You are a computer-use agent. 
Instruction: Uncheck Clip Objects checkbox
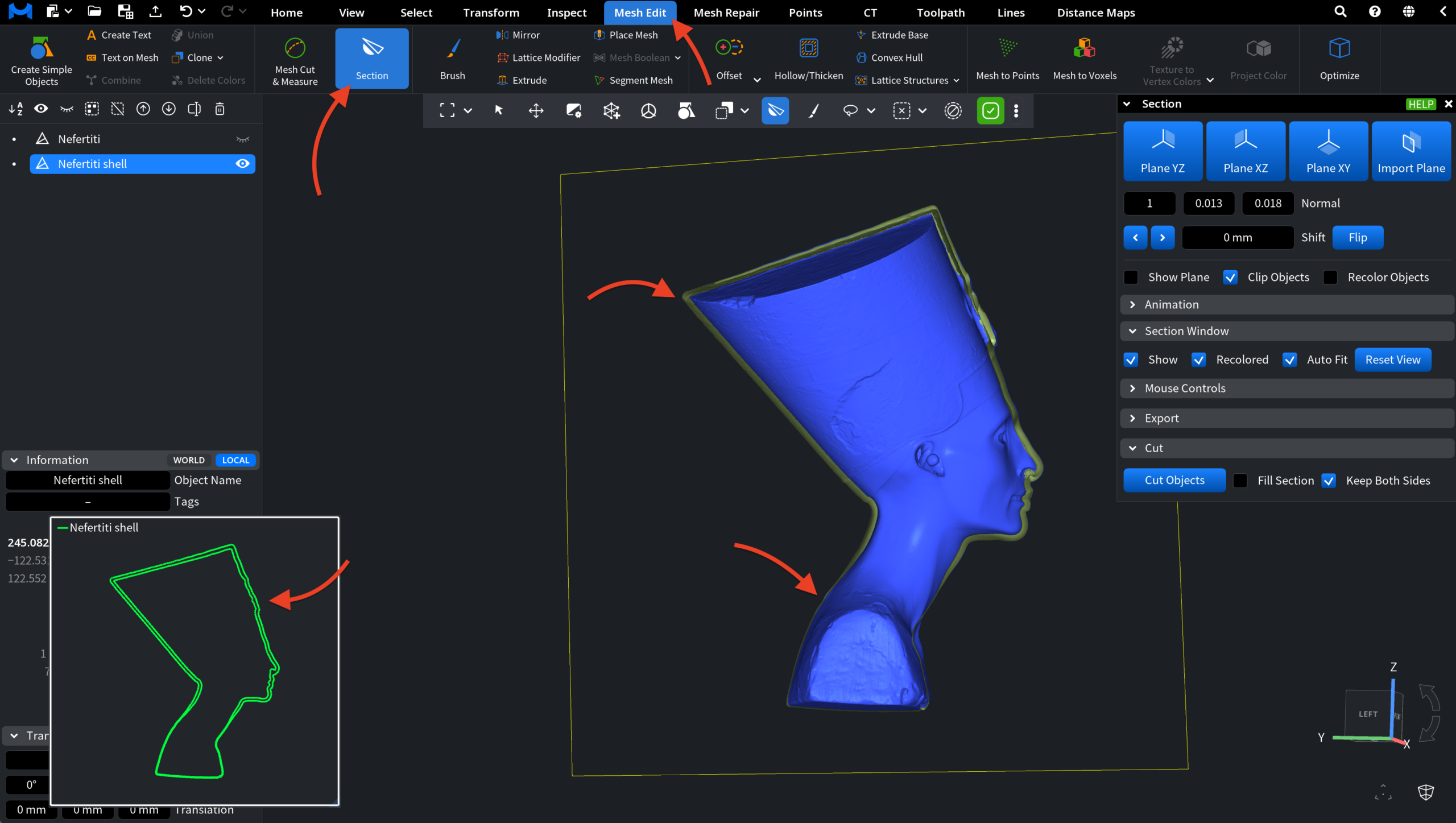point(1230,277)
